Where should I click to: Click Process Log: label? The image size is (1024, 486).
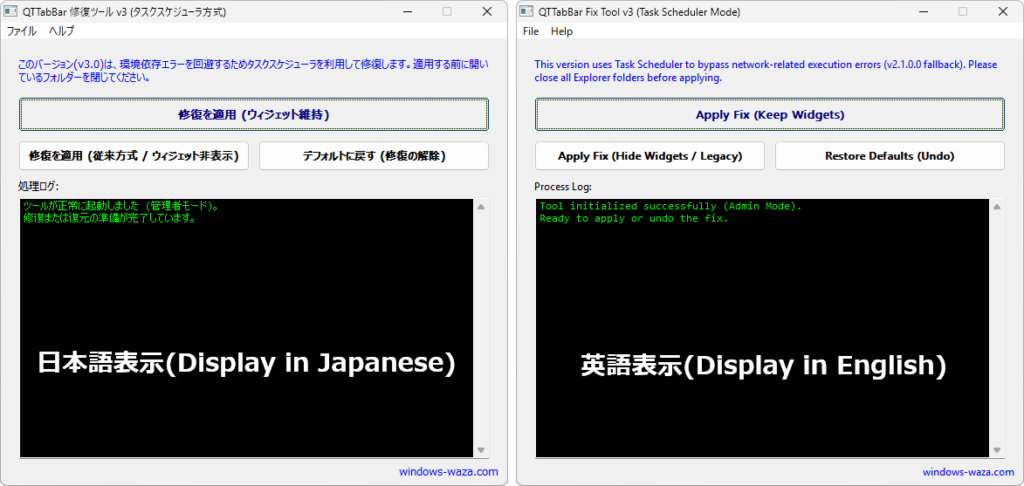(562, 187)
